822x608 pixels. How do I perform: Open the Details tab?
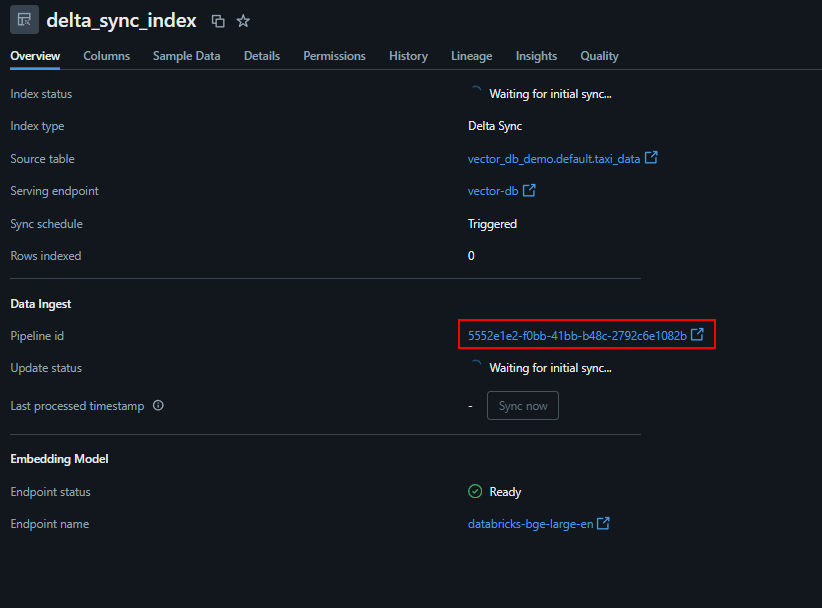coord(262,56)
